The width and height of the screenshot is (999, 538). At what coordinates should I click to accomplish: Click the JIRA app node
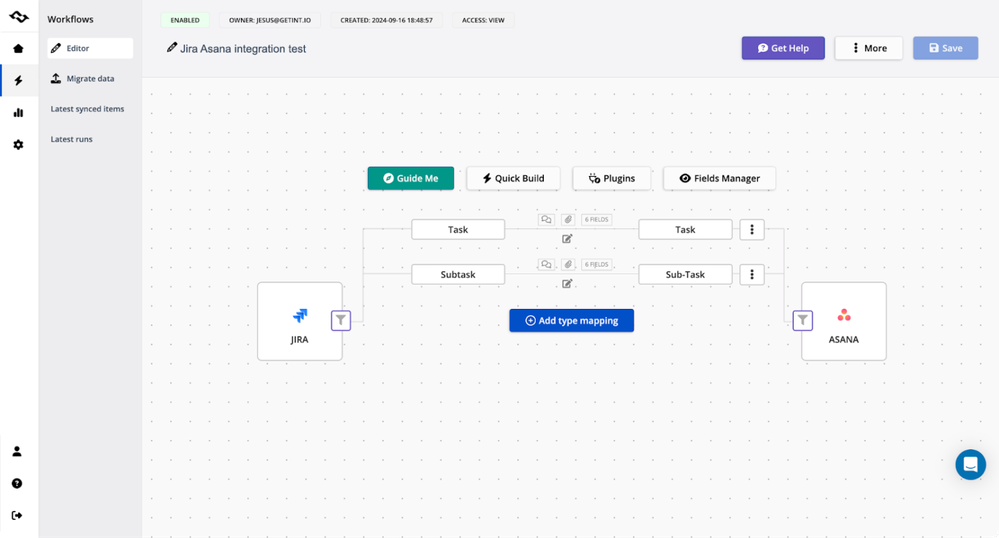point(299,321)
